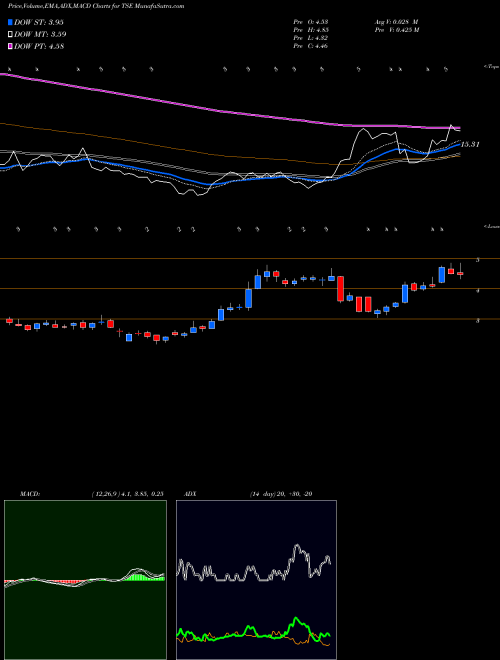Click the 'Pre C: 4.46' close value
500x660 pixels.
311,46
